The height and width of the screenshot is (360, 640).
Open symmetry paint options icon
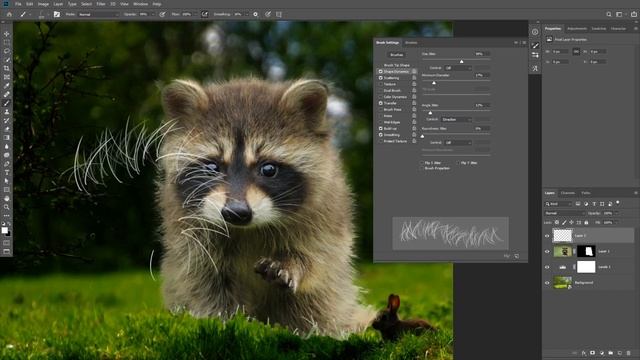click(279, 14)
